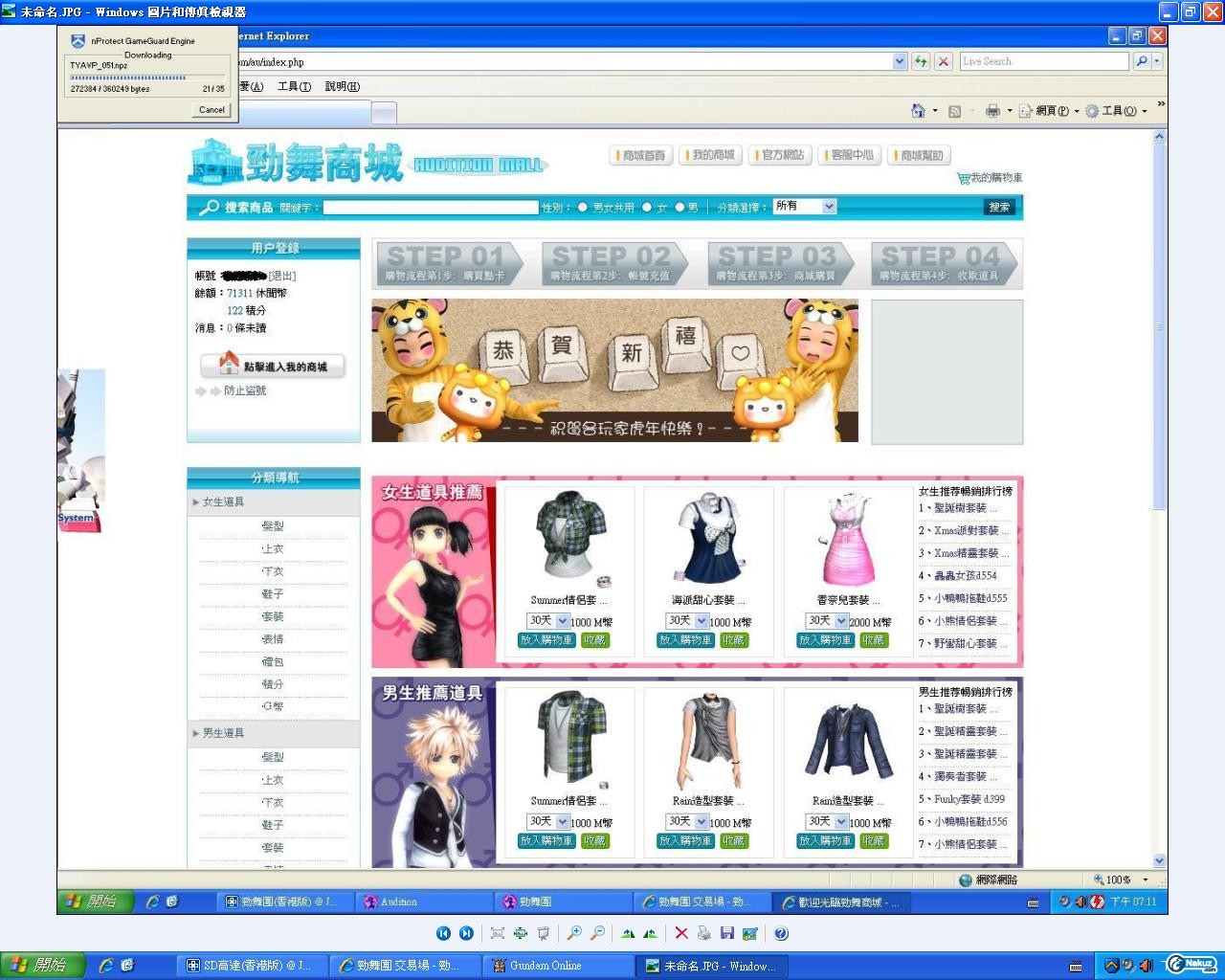Image resolution: width=1225 pixels, height=980 pixels.
Task: Open the Live Search options dropdown arrow
Action: [1157, 61]
